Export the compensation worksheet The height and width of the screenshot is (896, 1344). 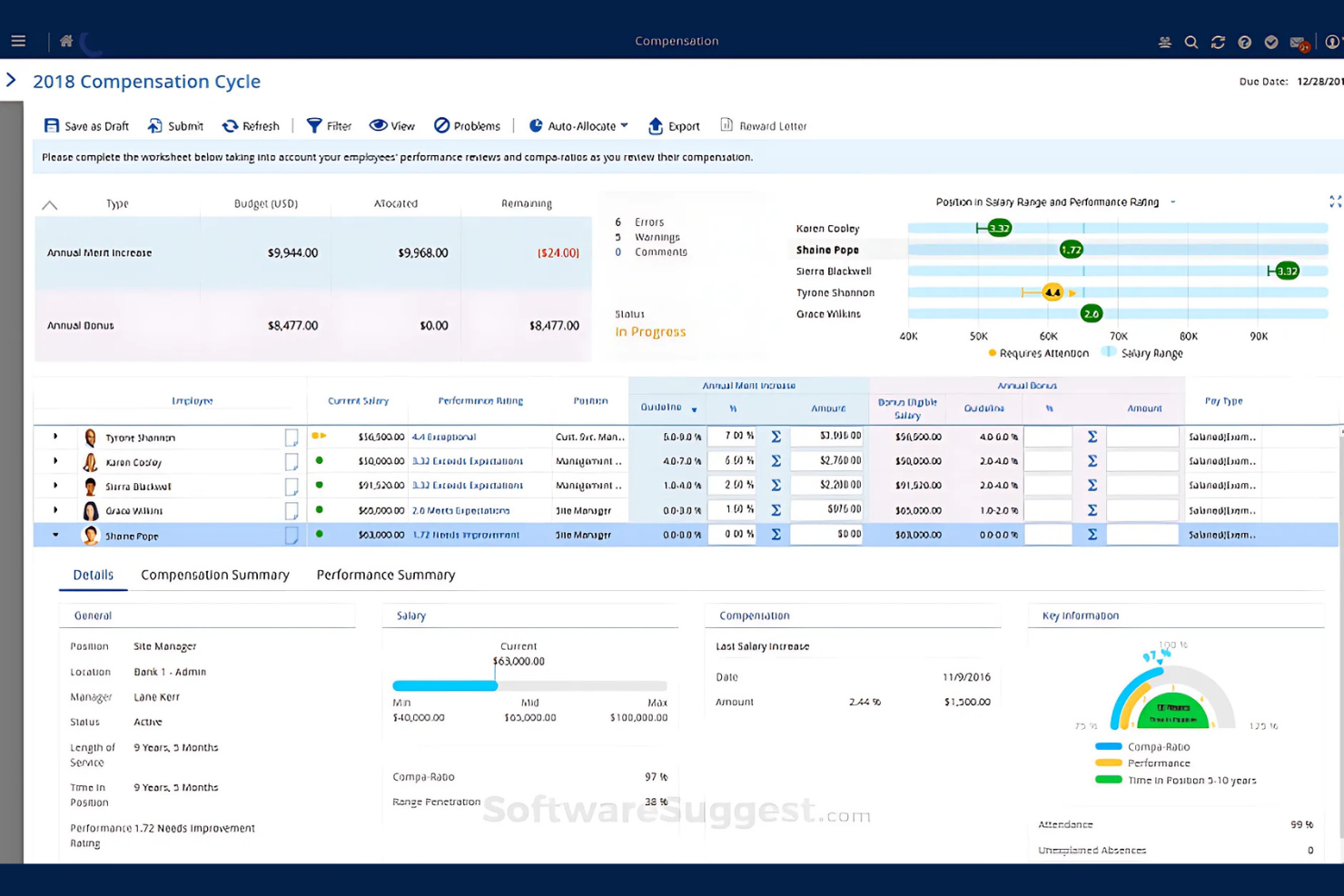point(674,125)
